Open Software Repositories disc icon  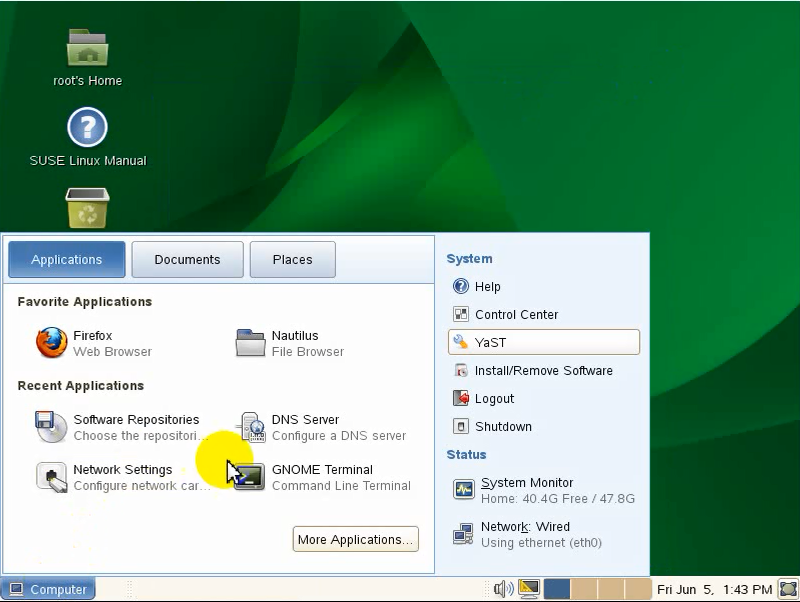click(x=51, y=427)
